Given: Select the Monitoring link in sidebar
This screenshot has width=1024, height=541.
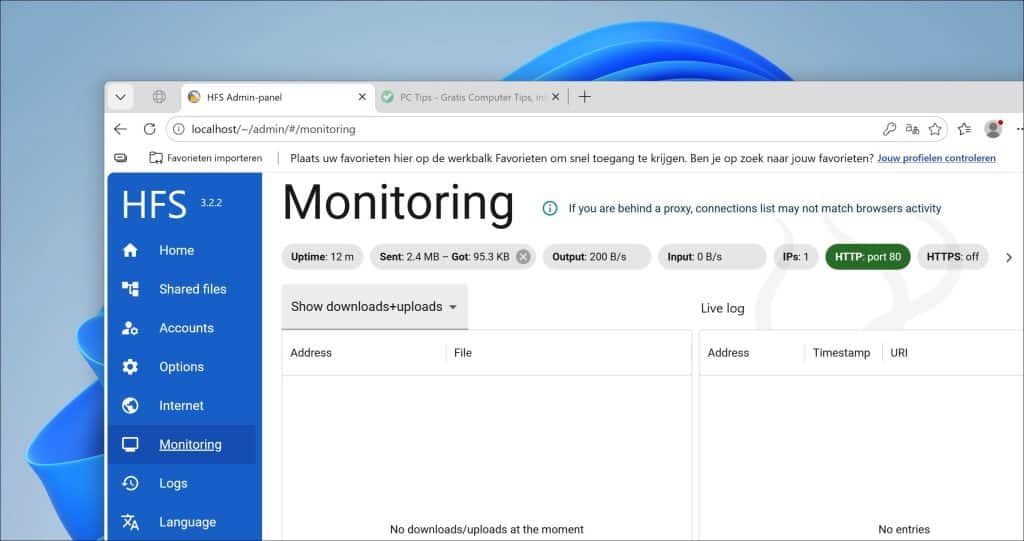Looking at the screenshot, I should 190,444.
